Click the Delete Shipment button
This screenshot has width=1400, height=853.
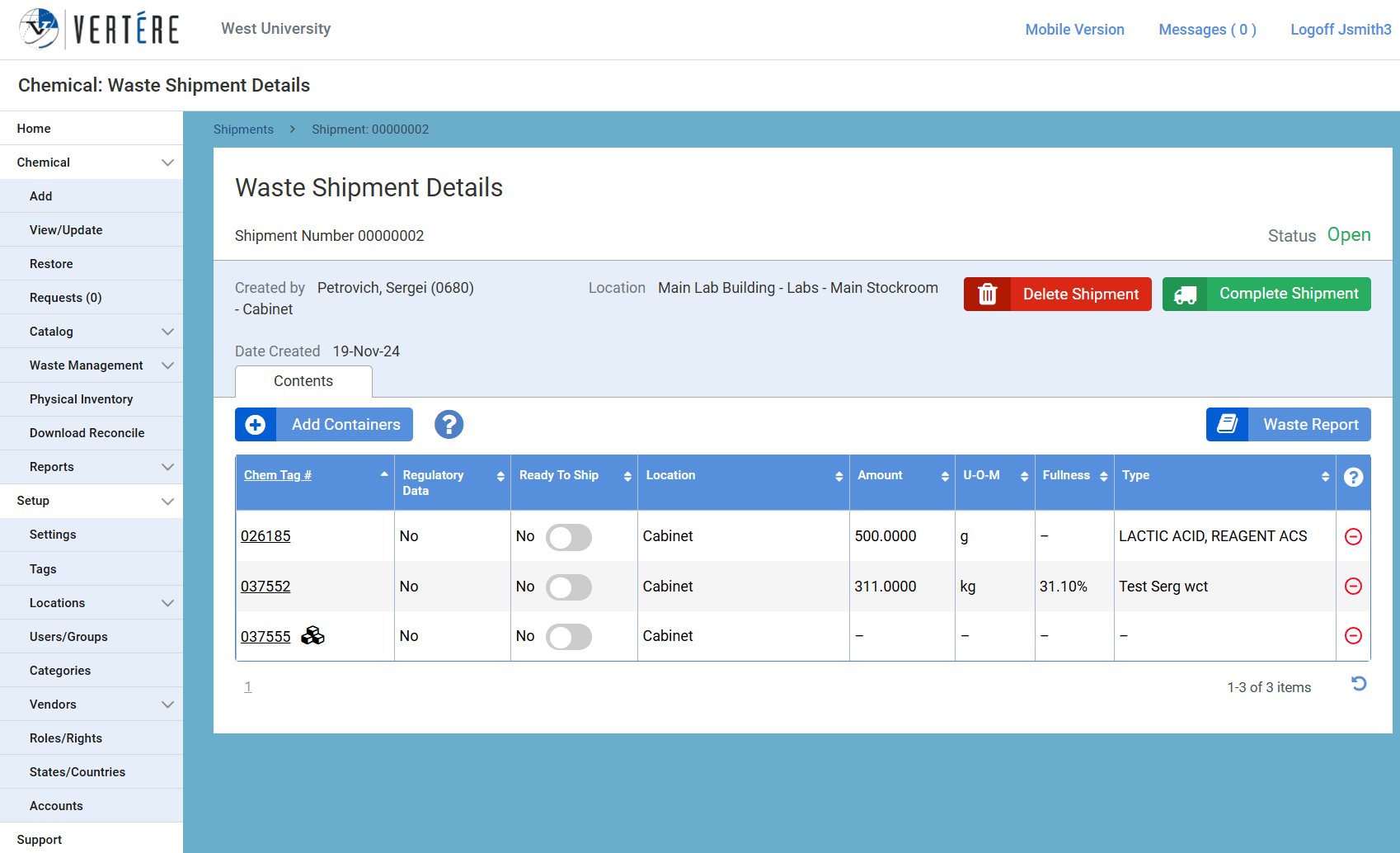click(1057, 295)
